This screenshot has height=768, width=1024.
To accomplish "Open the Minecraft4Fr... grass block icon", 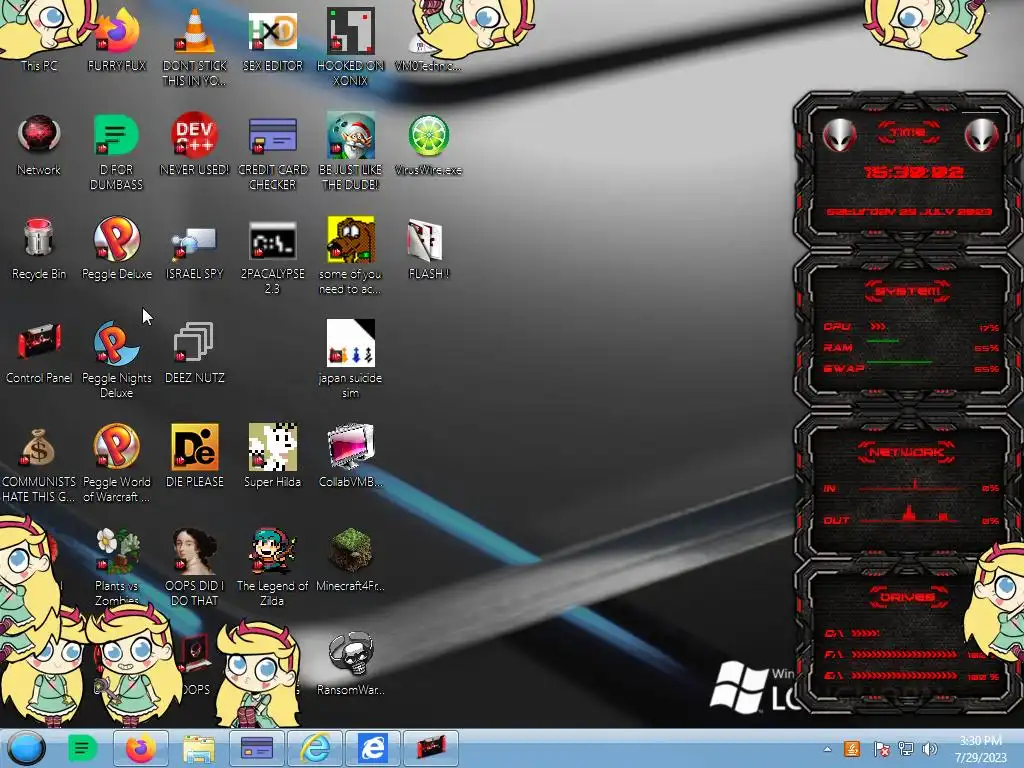I will pos(351,560).
